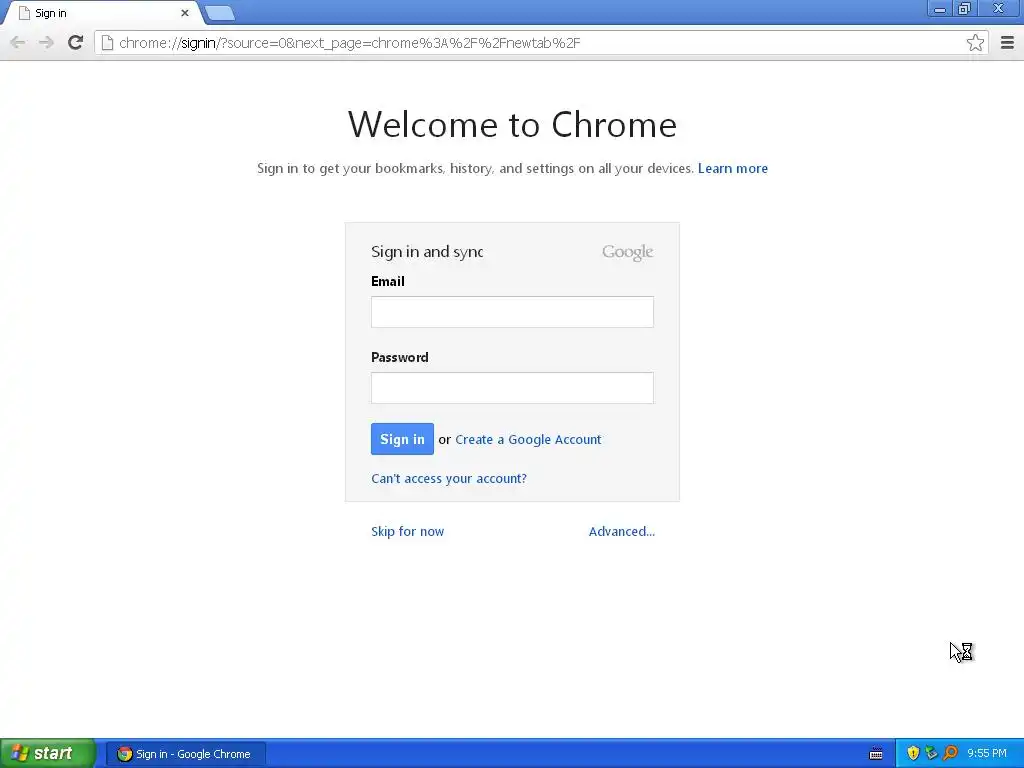Click the 9:55 PM clock
The height and width of the screenshot is (768, 1024).
pos(987,754)
